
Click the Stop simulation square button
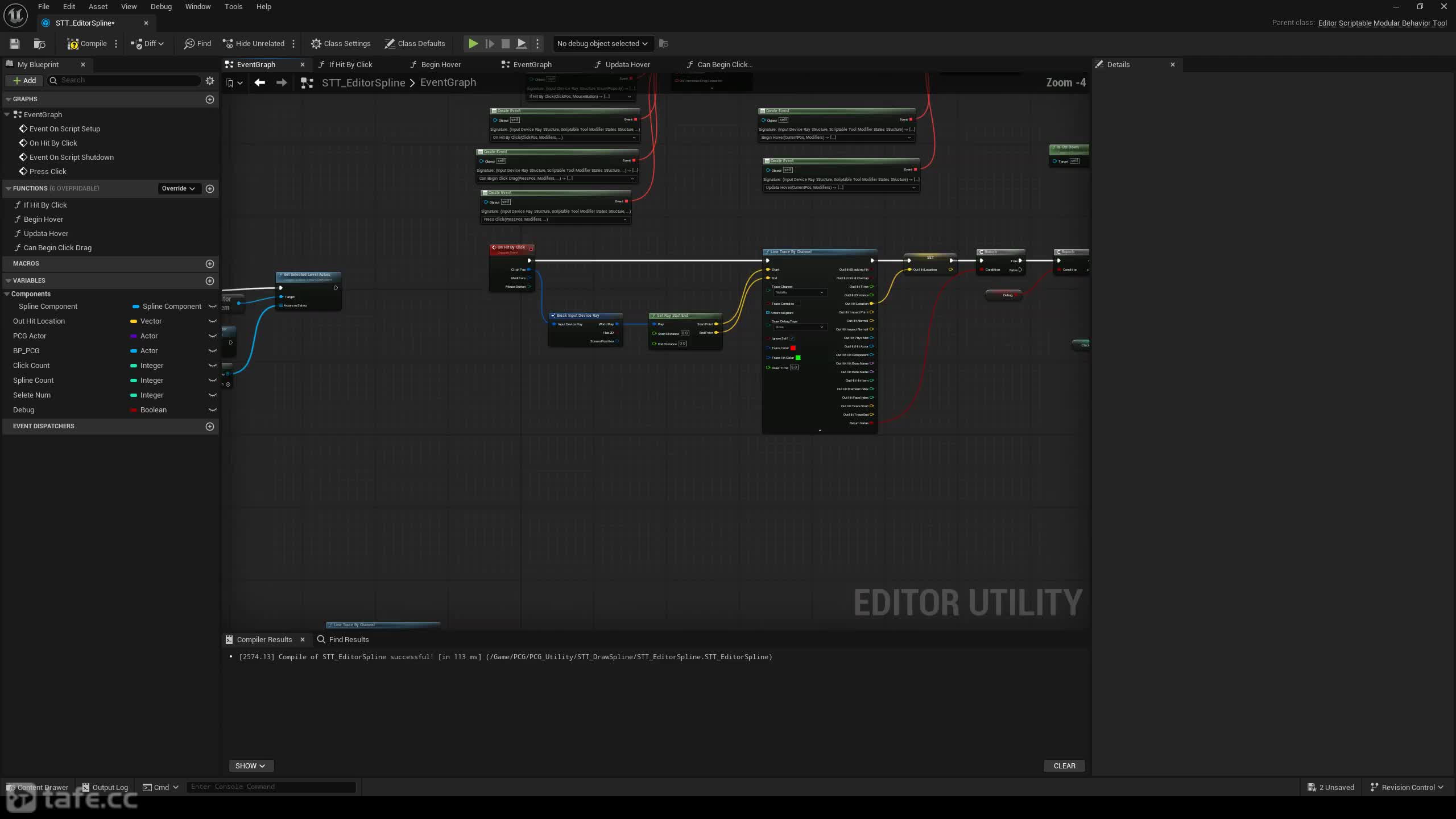[505, 44]
